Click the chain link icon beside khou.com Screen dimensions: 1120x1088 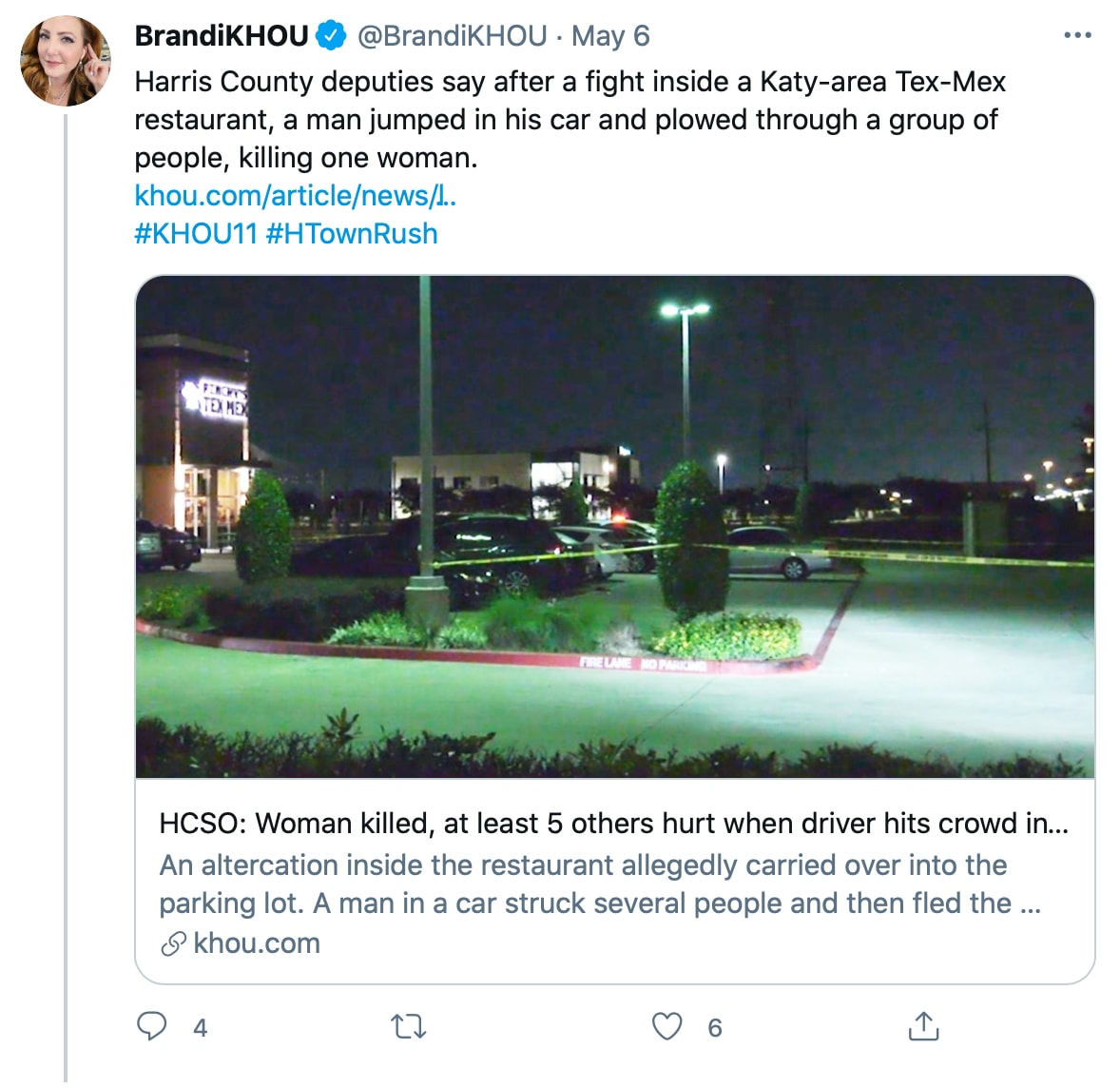coord(173,943)
